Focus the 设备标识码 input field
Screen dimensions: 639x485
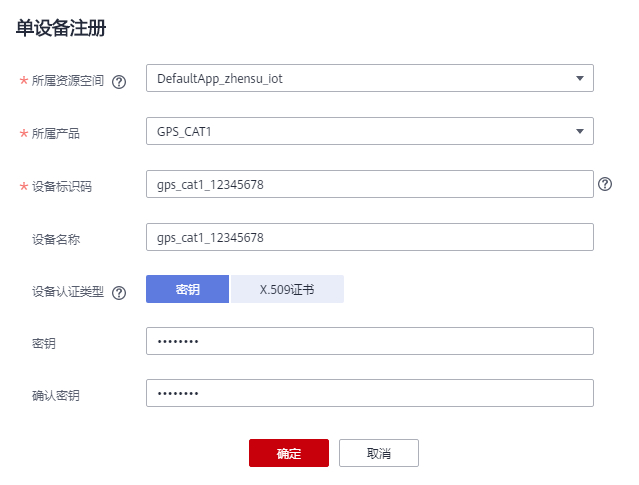click(x=370, y=184)
